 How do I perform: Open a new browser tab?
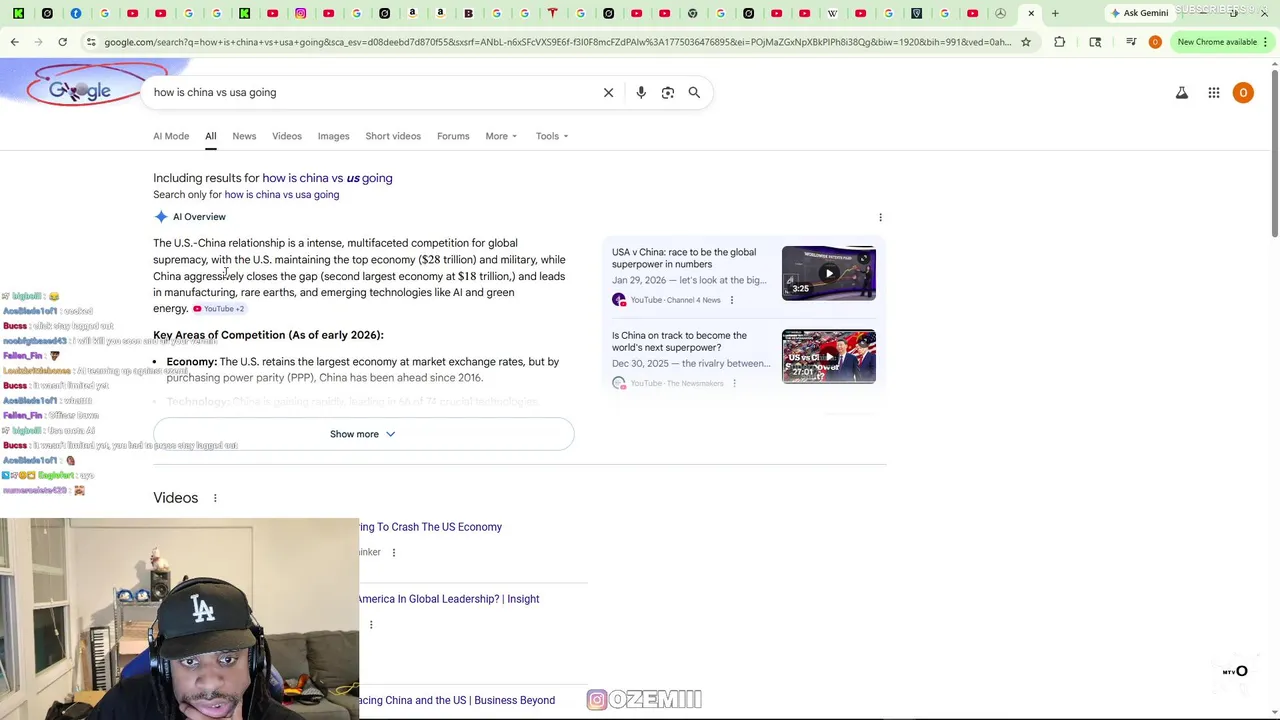coord(1055,13)
